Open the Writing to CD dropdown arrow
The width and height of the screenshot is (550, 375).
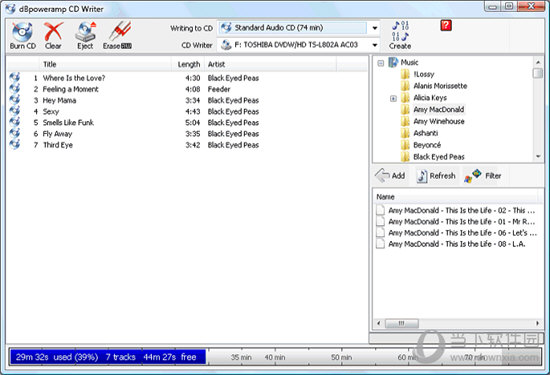(375, 28)
